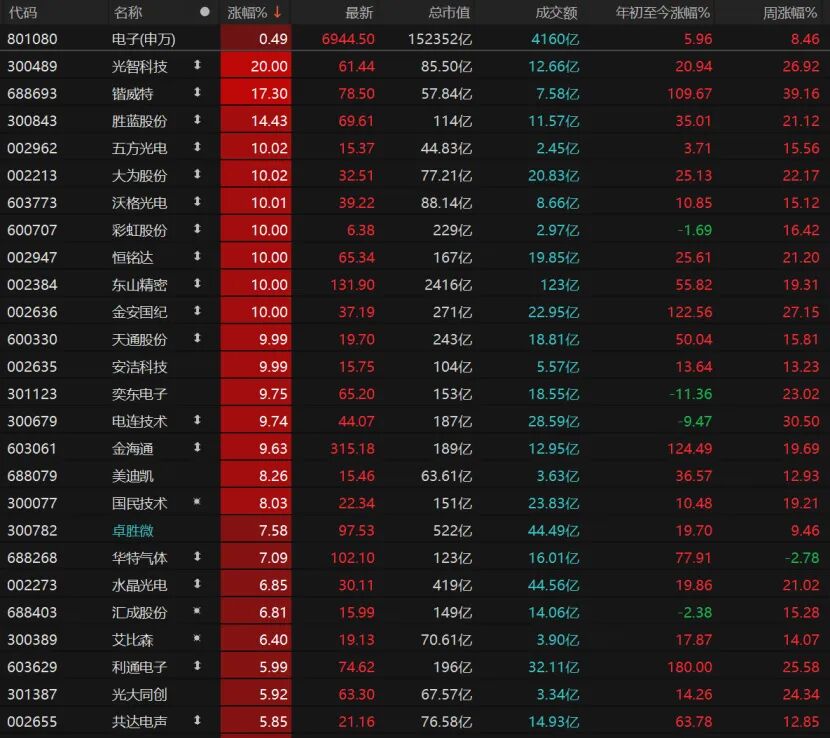Click the marker icon next to 天通股份
This screenshot has width=830, height=738.
coord(197,338)
